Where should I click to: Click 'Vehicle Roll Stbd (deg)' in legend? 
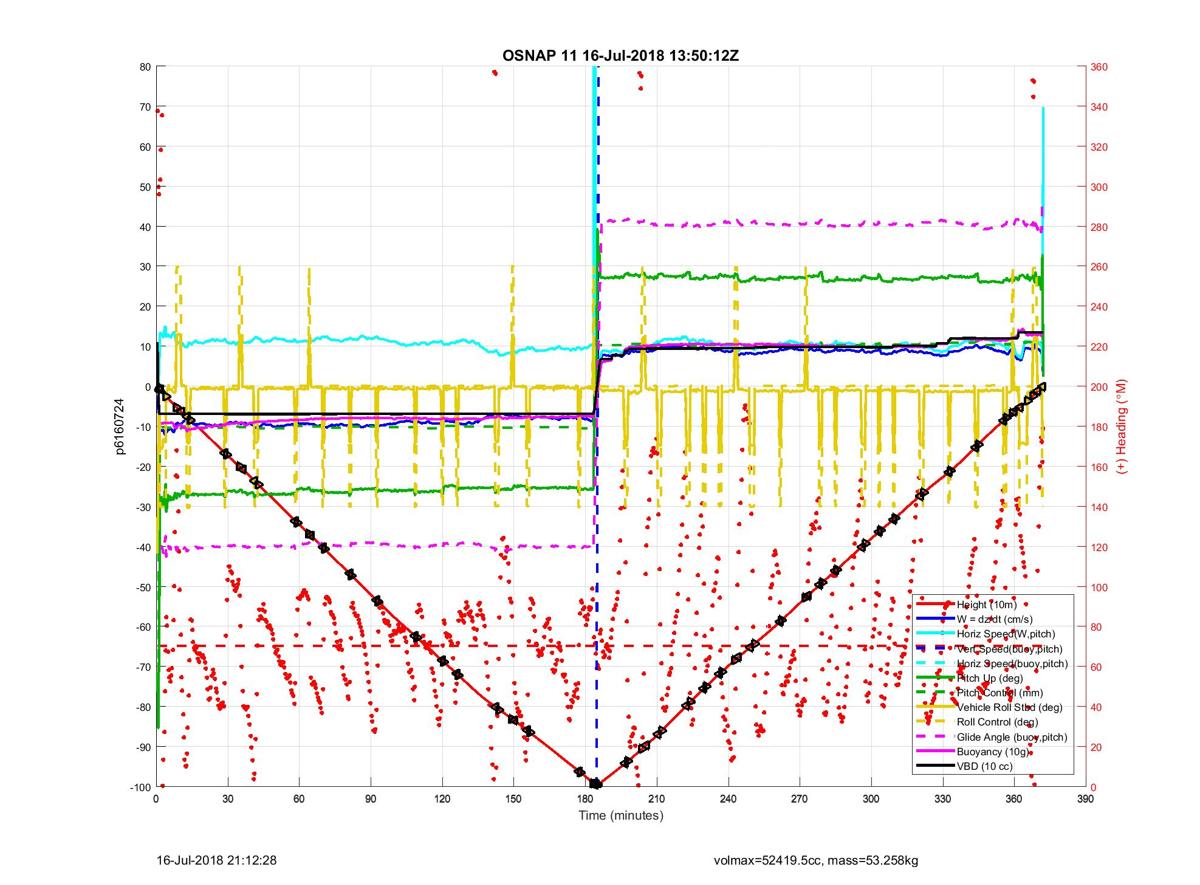[1010, 707]
